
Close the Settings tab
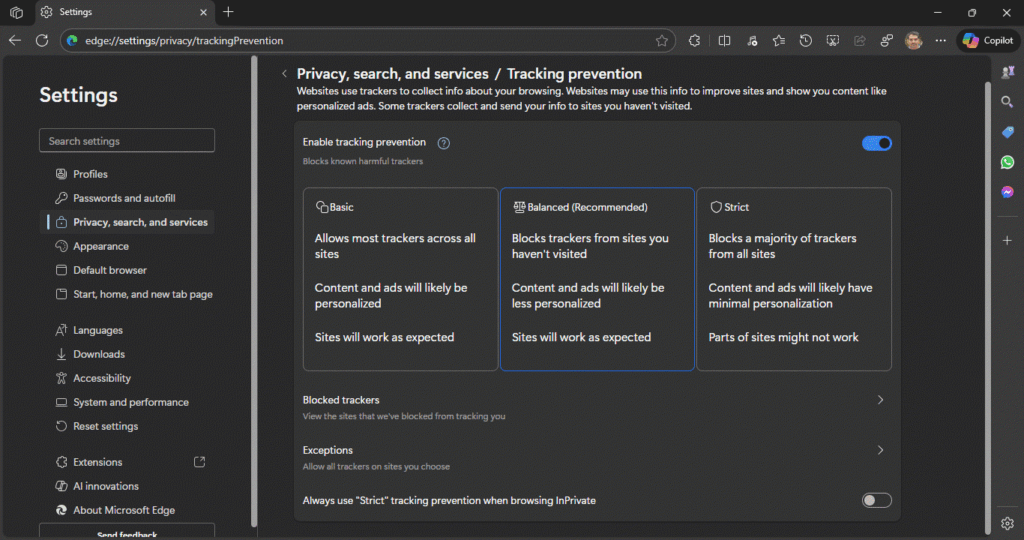203,12
